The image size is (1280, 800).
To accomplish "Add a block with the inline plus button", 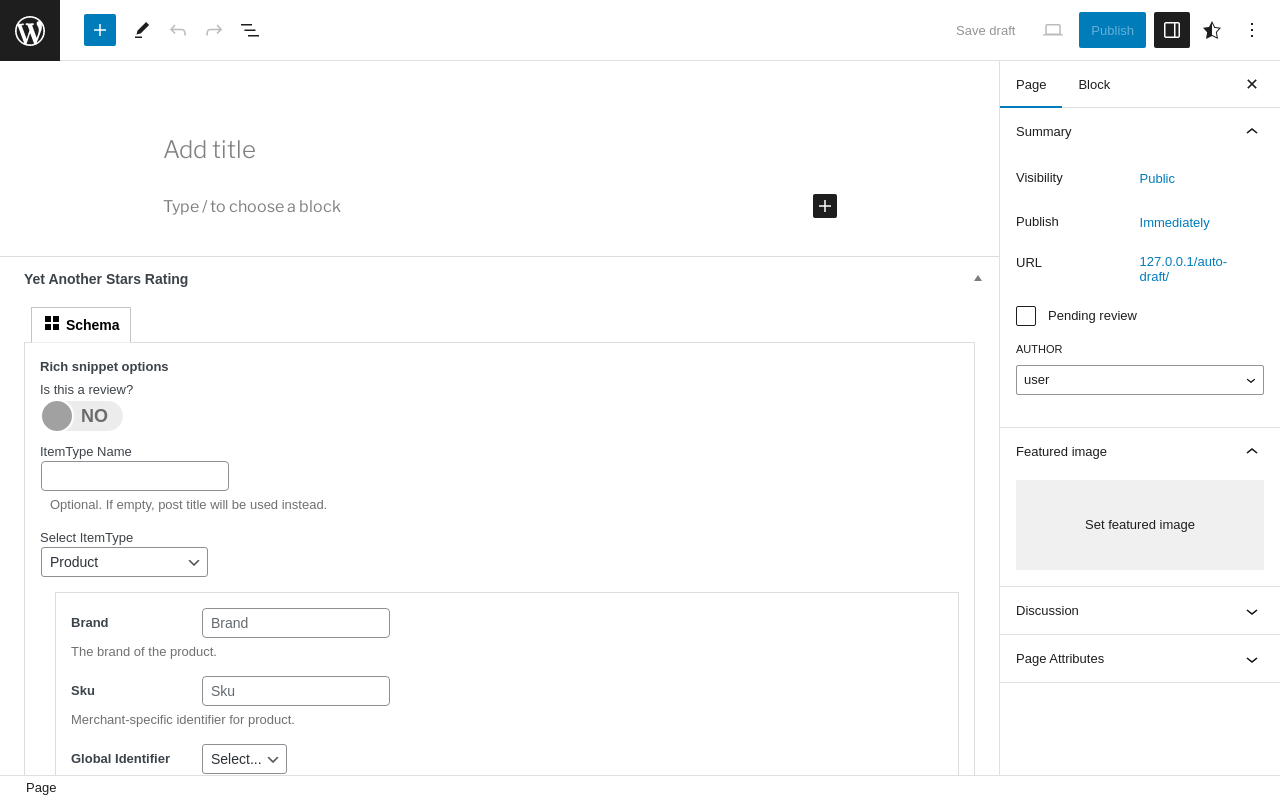I will pyautogui.click(x=825, y=206).
